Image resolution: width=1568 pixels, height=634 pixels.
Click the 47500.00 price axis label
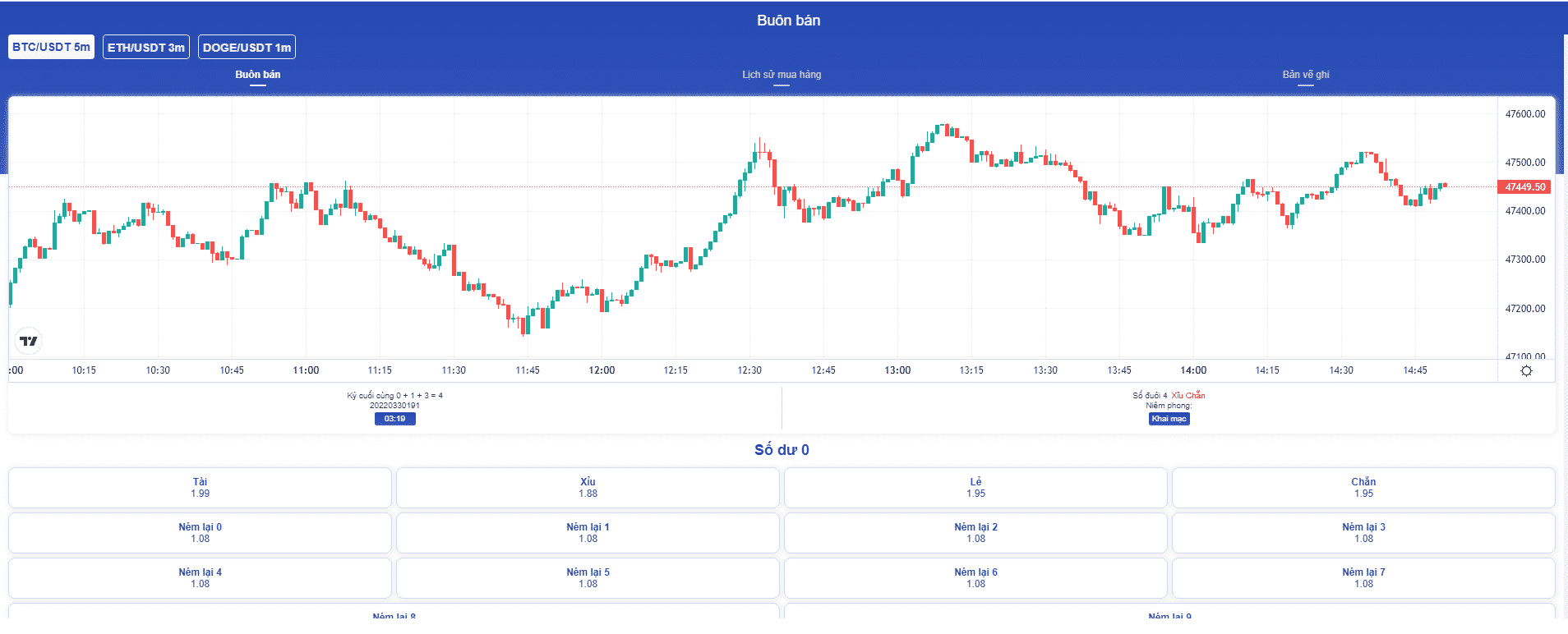[1525, 163]
